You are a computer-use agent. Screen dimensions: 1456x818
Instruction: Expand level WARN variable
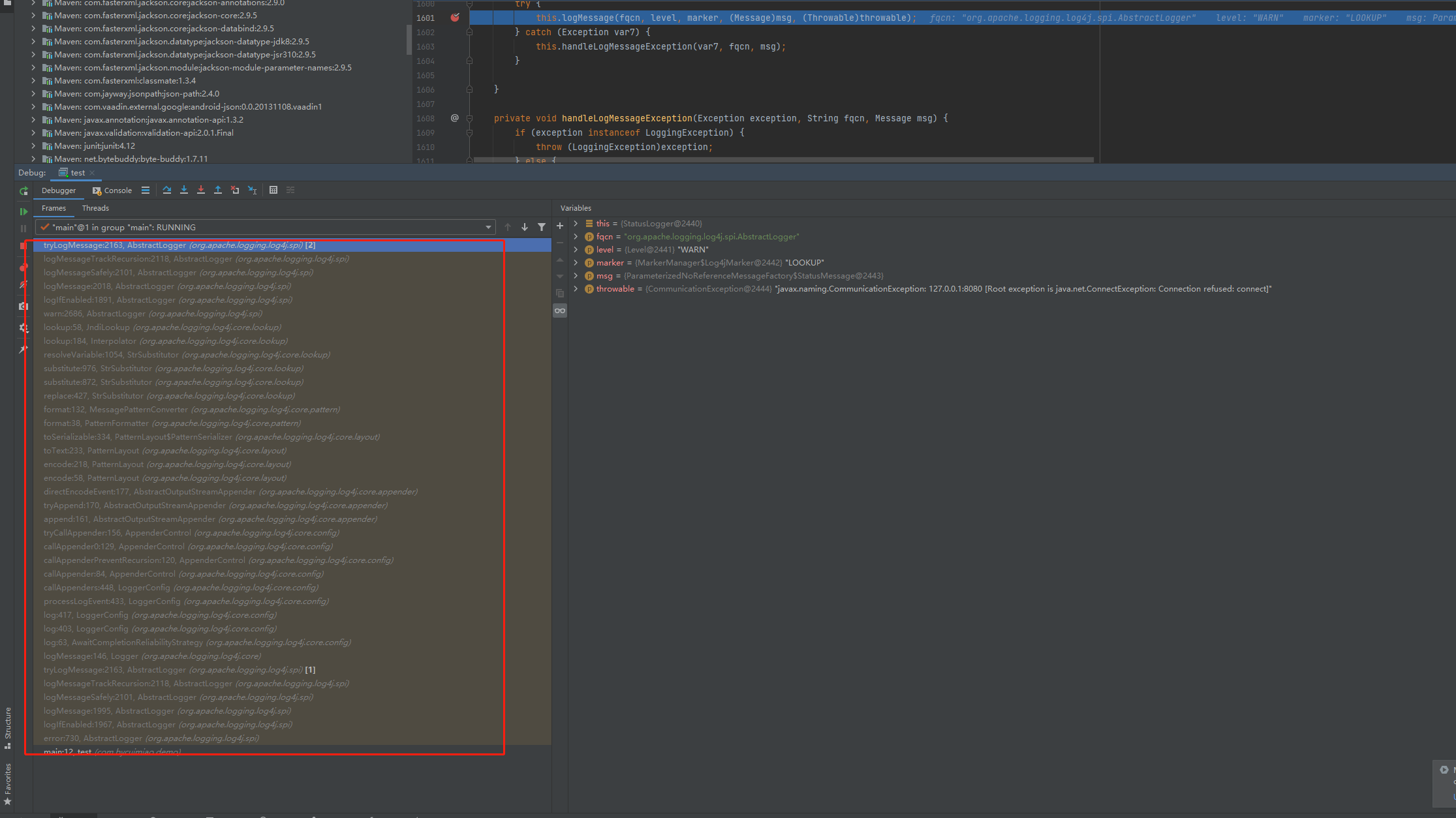(576, 250)
